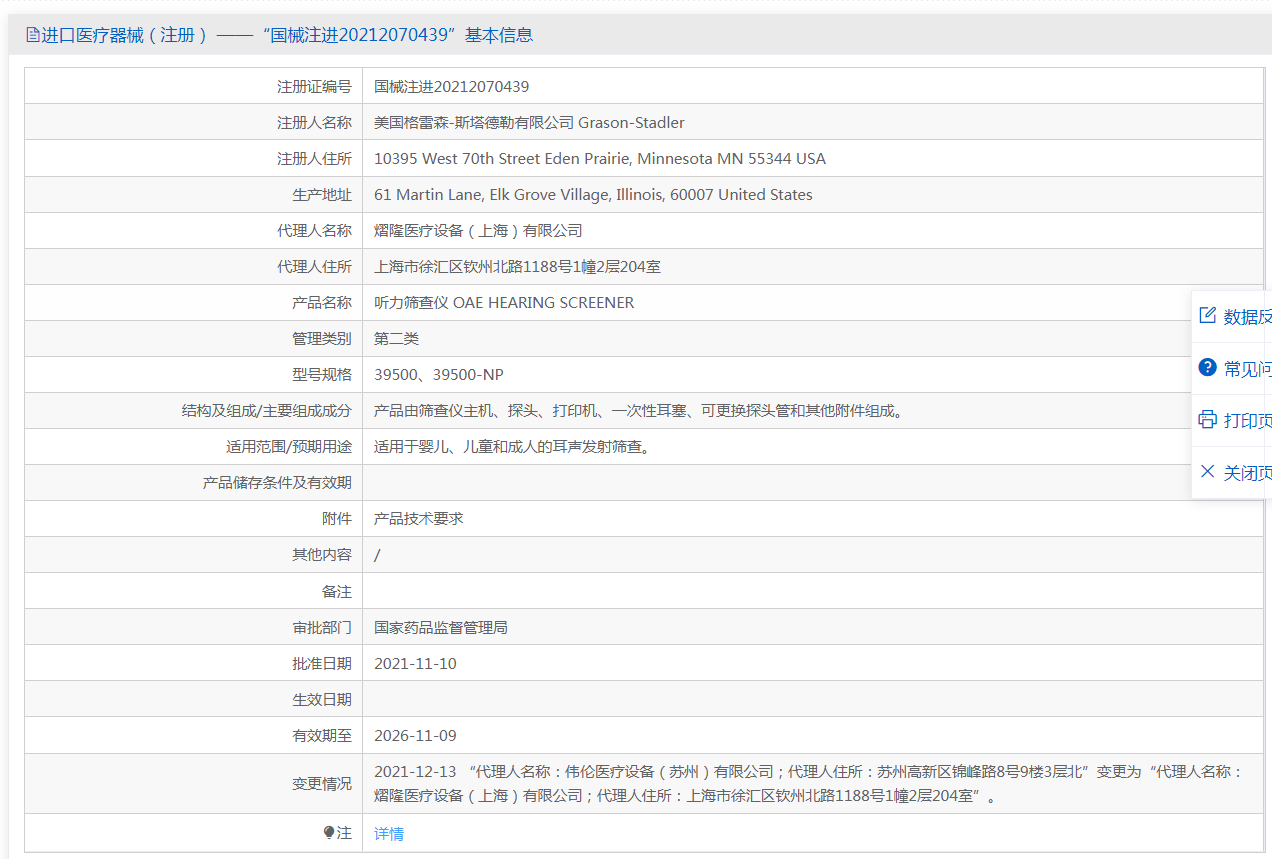This screenshot has height=859, width=1272.
Task: Open the 详情 details link
Action: coord(389,834)
